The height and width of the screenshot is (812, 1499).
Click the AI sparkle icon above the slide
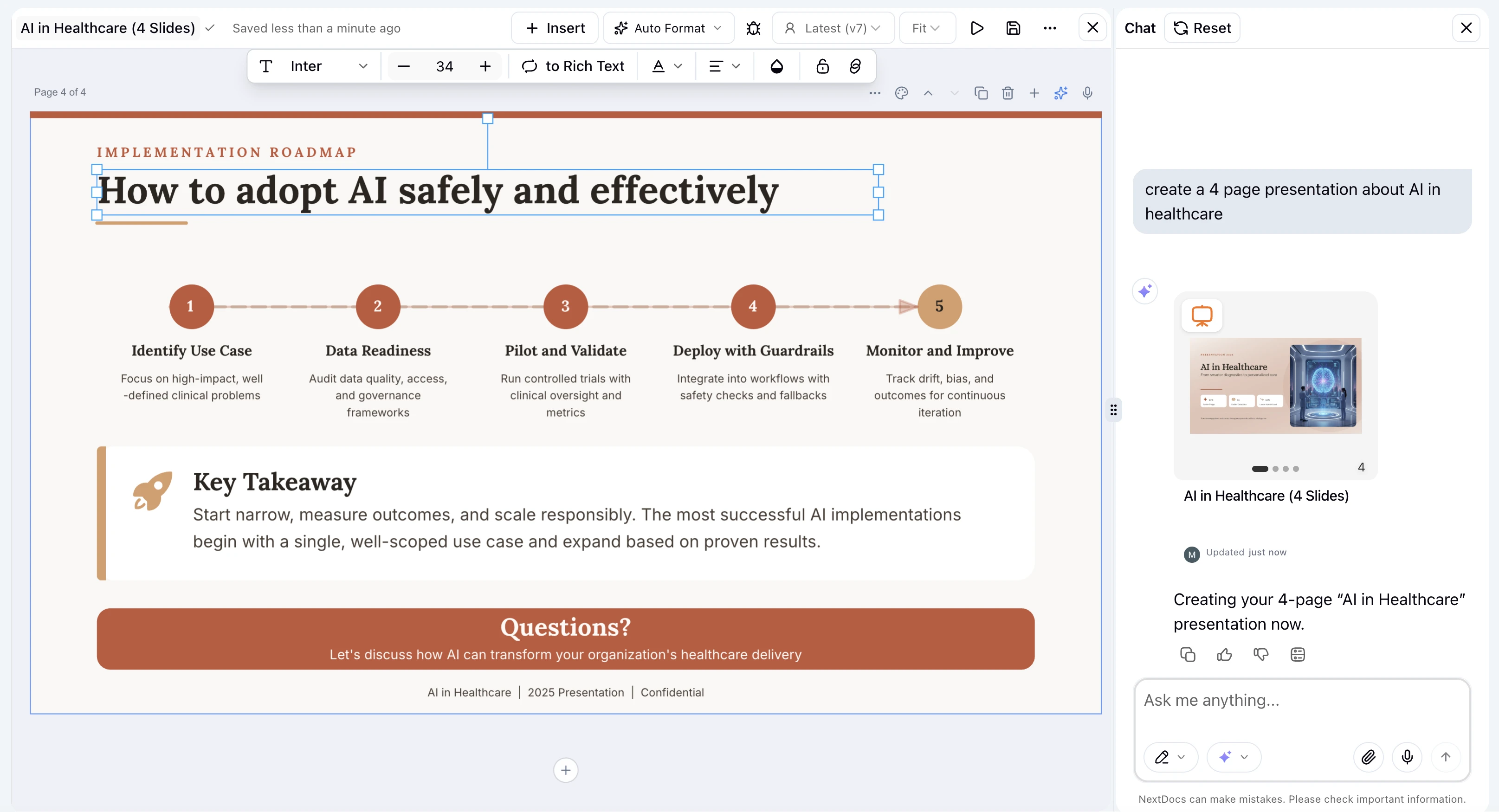(x=1060, y=93)
